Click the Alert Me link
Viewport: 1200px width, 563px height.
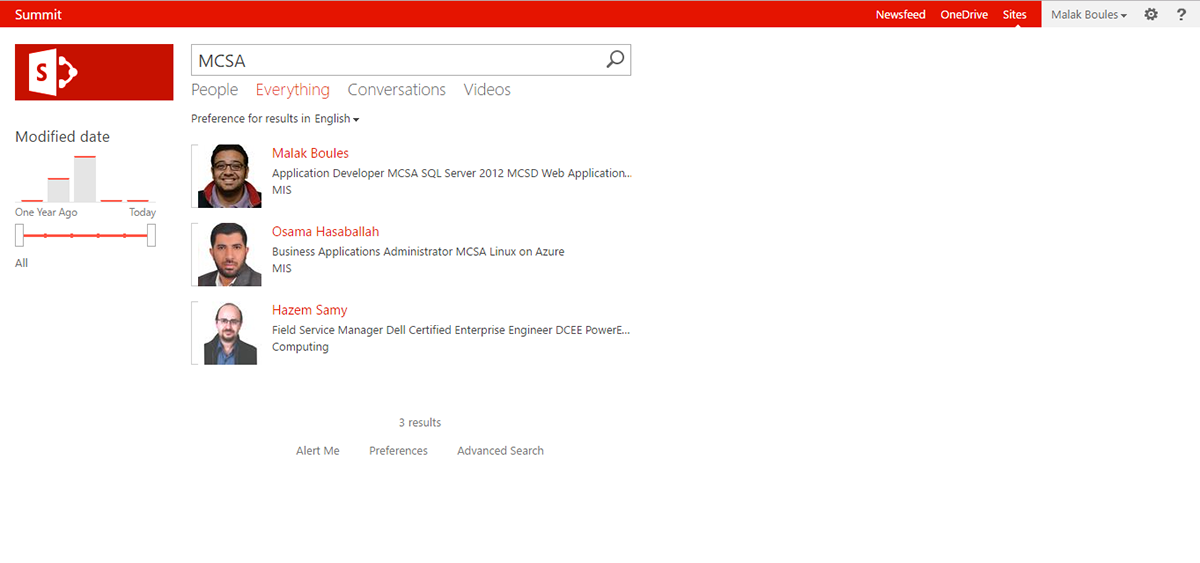(x=318, y=451)
